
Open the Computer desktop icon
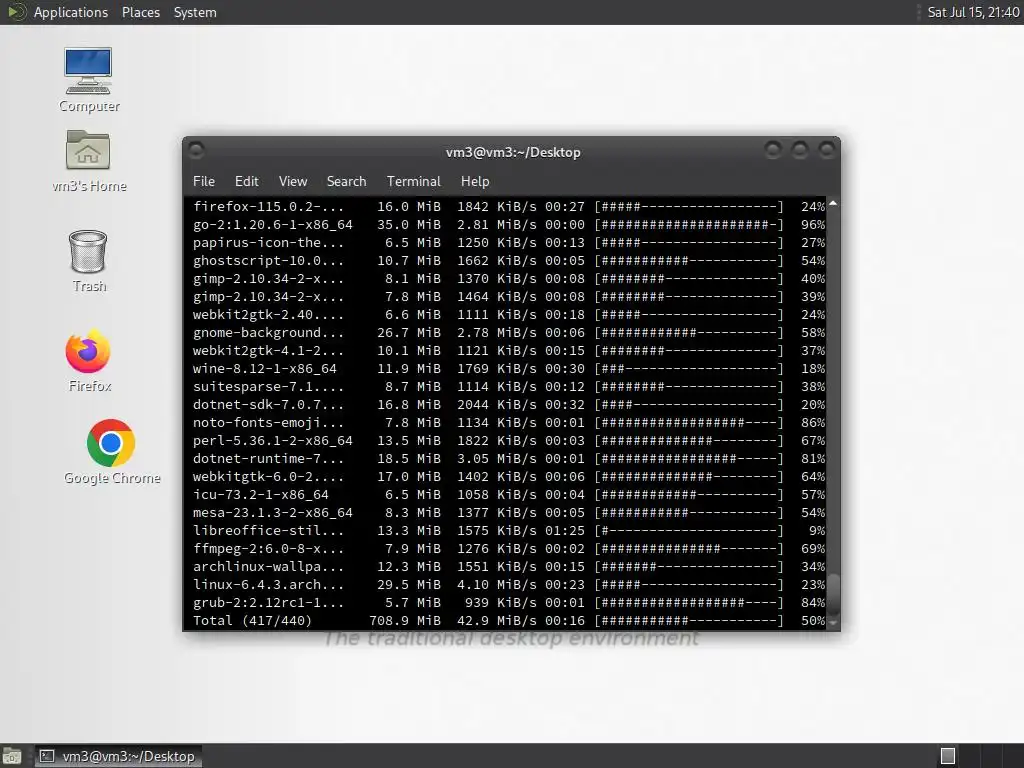(x=88, y=80)
